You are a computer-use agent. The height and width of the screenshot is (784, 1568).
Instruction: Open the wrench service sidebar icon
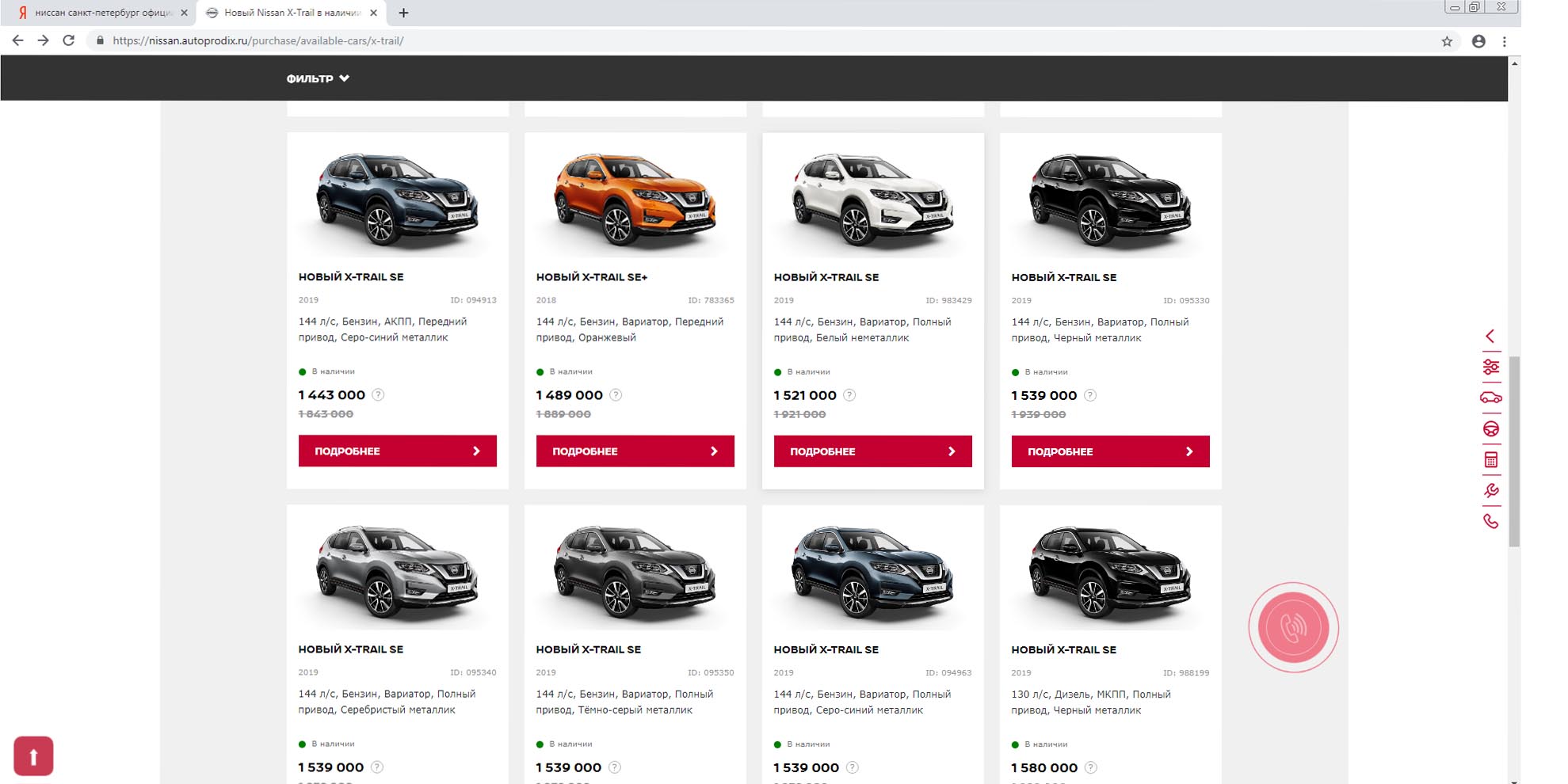click(x=1490, y=491)
